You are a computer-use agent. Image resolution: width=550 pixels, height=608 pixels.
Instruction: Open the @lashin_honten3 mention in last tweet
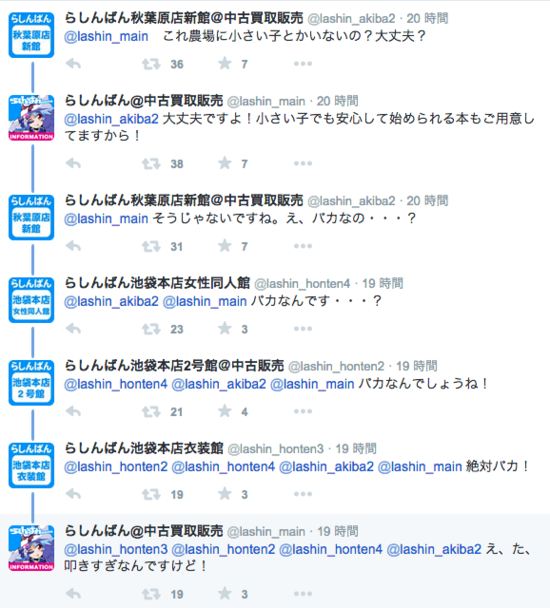tap(116, 549)
